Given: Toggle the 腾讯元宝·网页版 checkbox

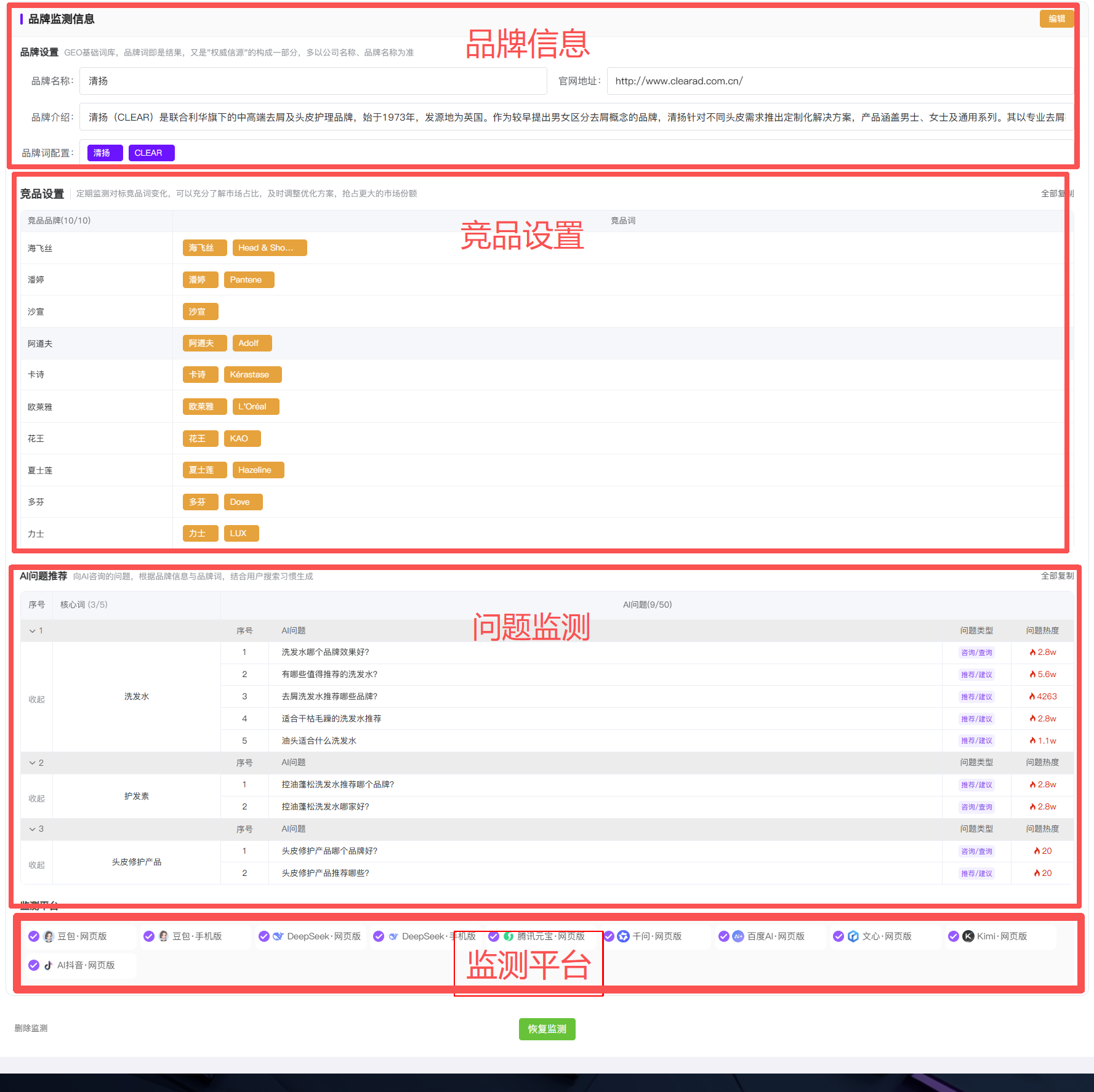Looking at the screenshot, I should click(x=494, y=936).
